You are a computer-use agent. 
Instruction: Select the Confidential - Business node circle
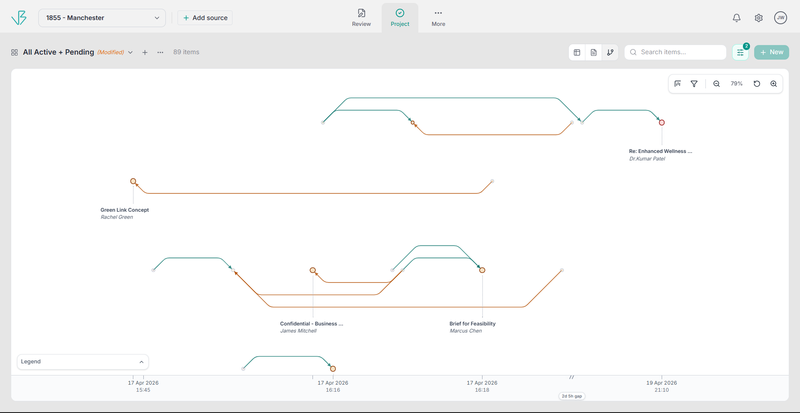click(313, 270)
